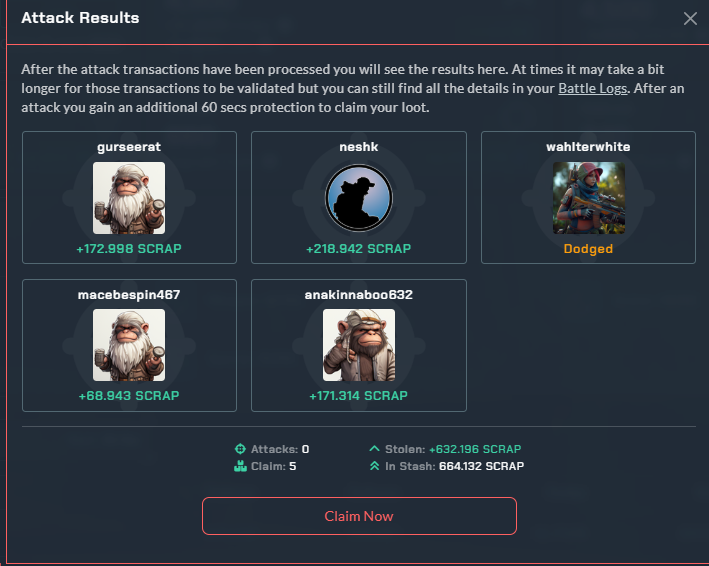Click the +218.942 SCRAP result
Screen dimensions: 709x566
(x=359, y=249)
